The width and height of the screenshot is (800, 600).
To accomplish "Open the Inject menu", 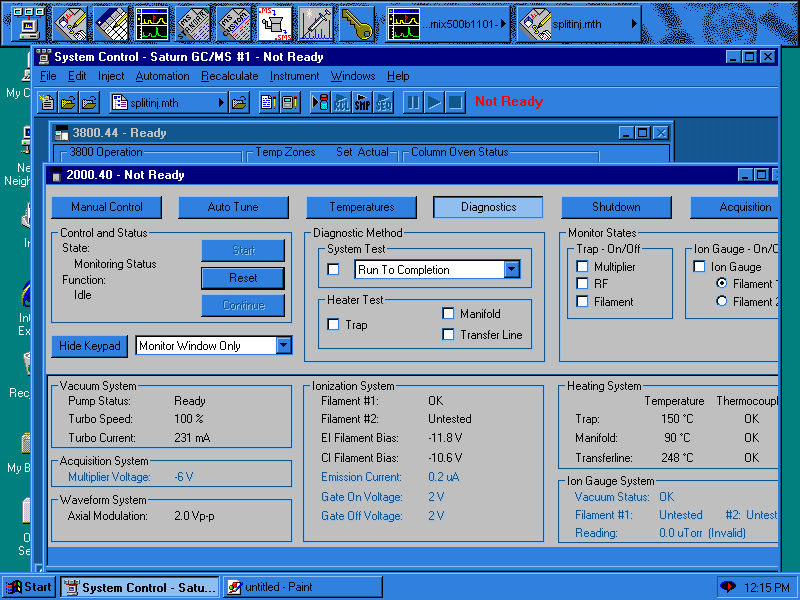I will 111,76.
